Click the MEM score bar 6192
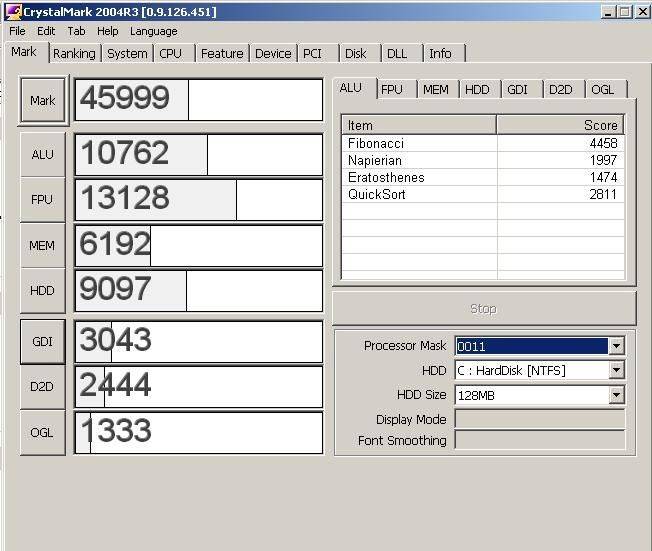The width and height of the screenshot is (652, 551). coord(199,246)
